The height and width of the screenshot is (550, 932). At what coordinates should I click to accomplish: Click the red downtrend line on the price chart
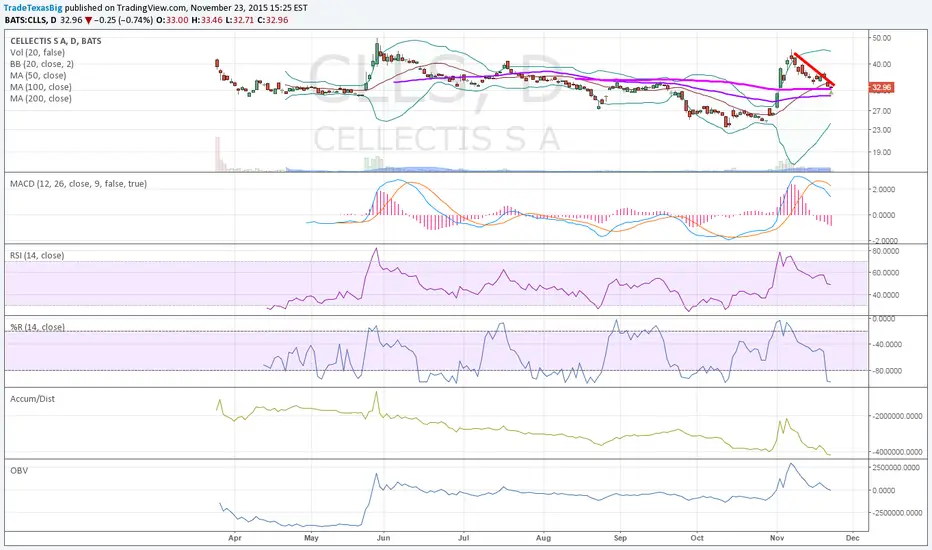click(x=814, y=70)
